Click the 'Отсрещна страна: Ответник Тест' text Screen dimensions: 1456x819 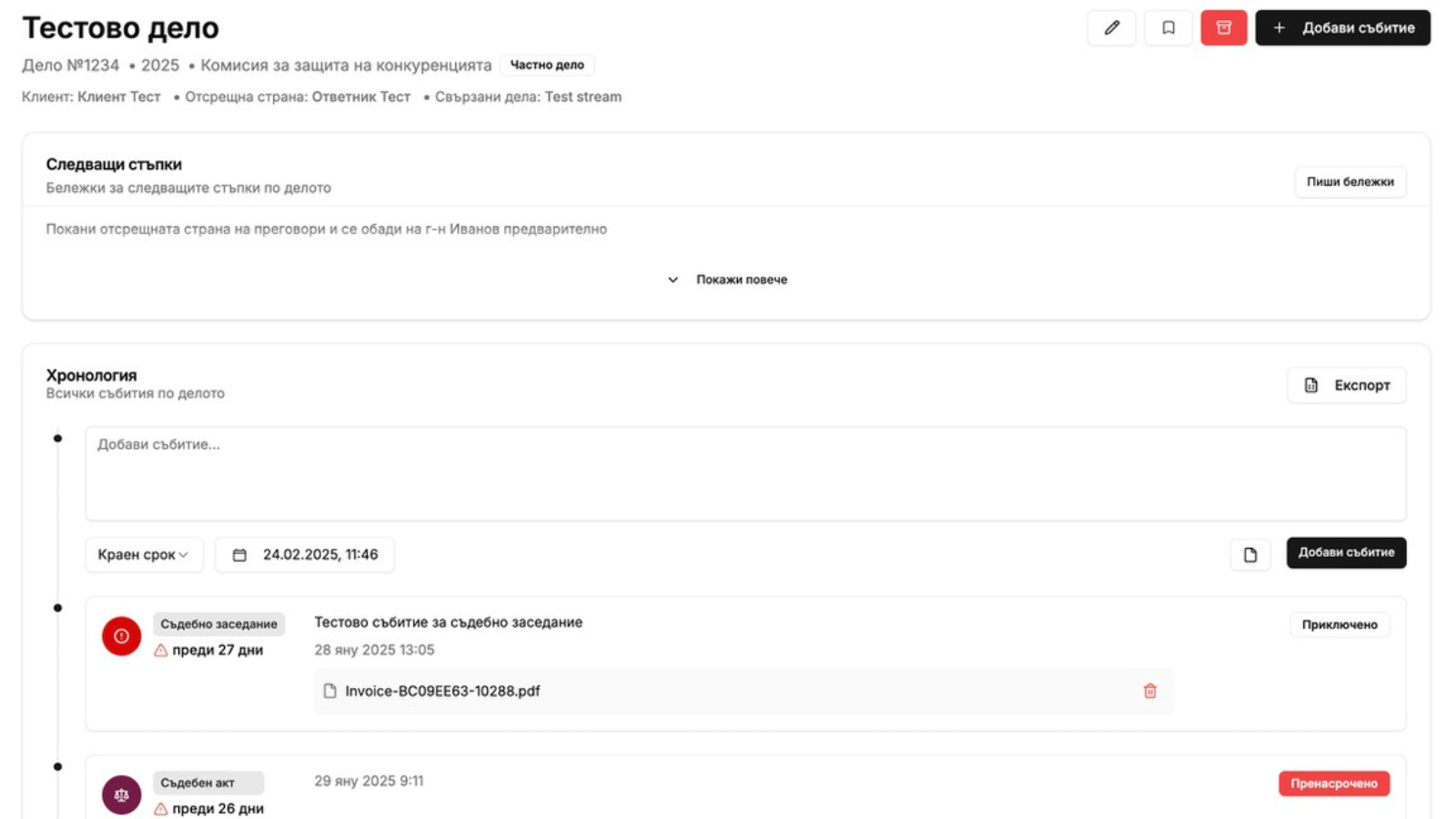[x=298, y=96]
